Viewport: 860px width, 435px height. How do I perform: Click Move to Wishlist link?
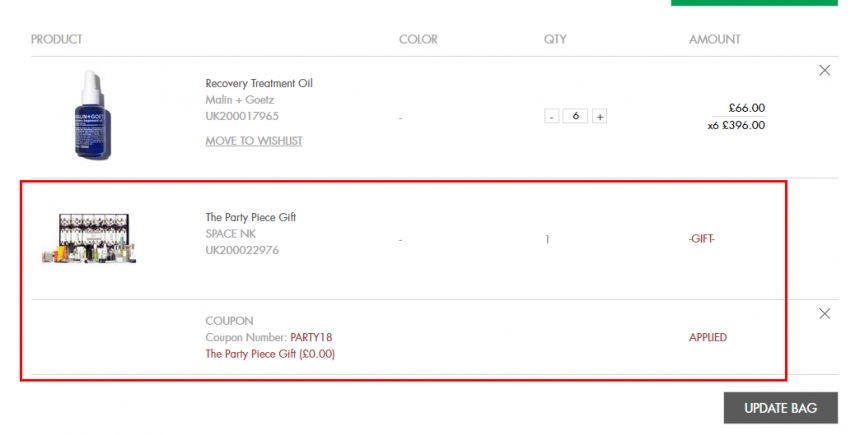pos(253,141)
